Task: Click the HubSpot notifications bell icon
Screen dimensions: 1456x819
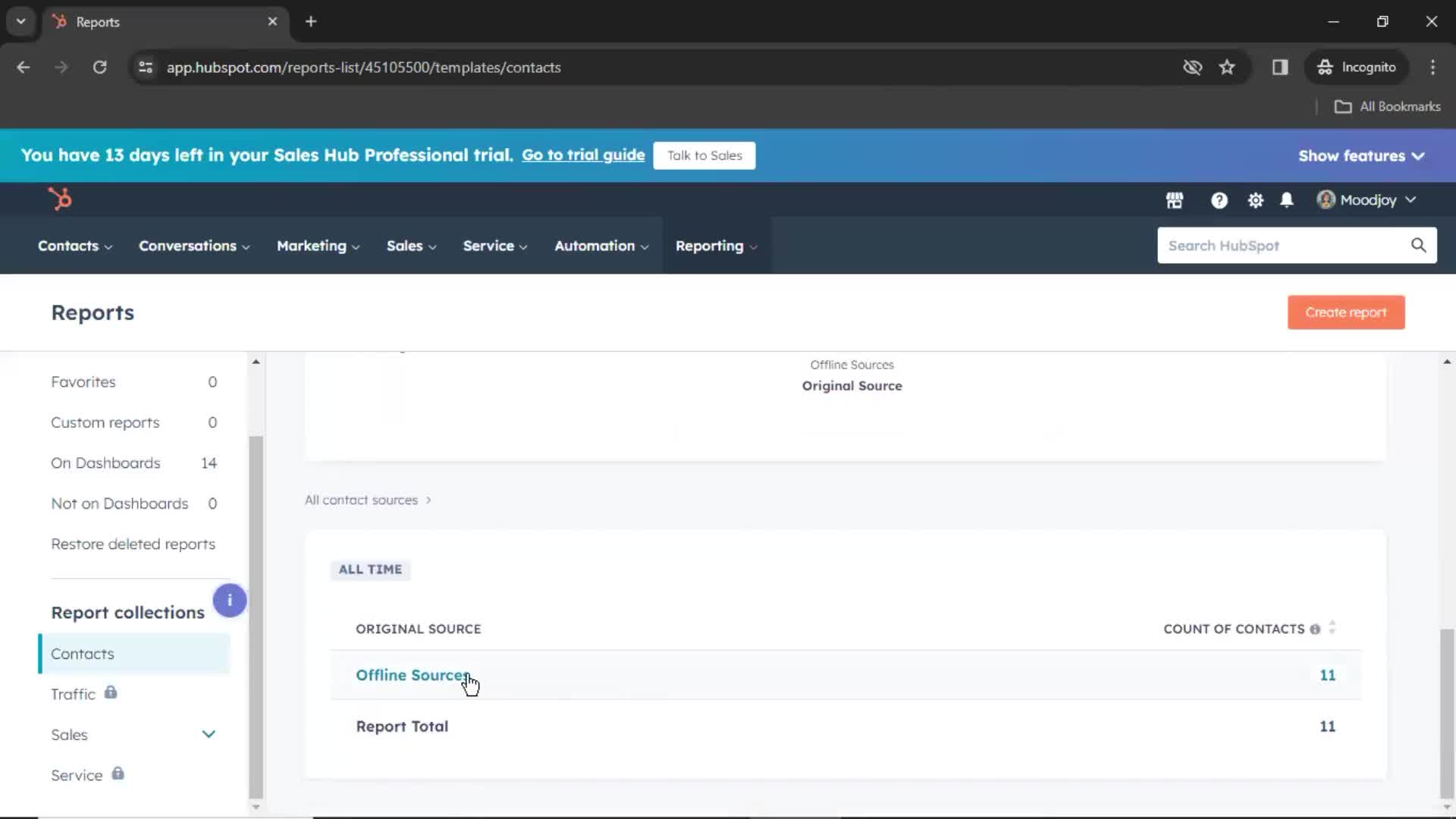Action: point(1287,199)
